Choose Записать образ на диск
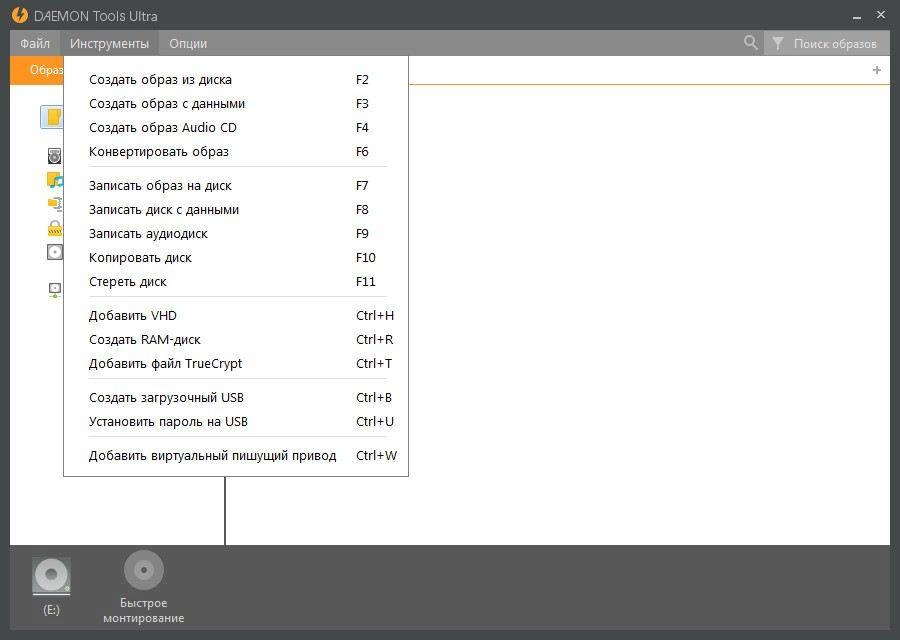 [236, 186]
